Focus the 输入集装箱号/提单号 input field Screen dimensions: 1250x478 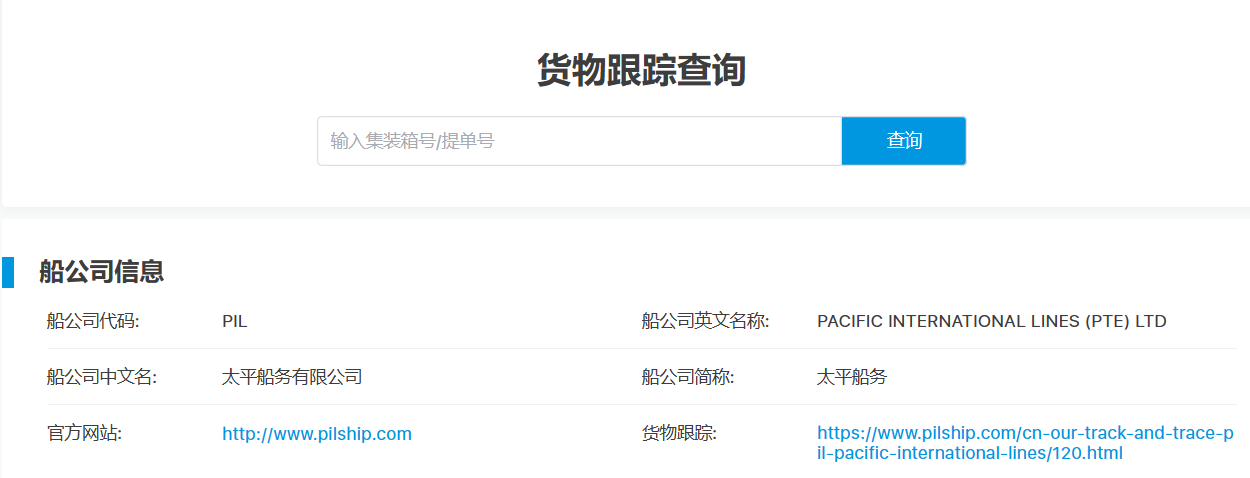579,141
